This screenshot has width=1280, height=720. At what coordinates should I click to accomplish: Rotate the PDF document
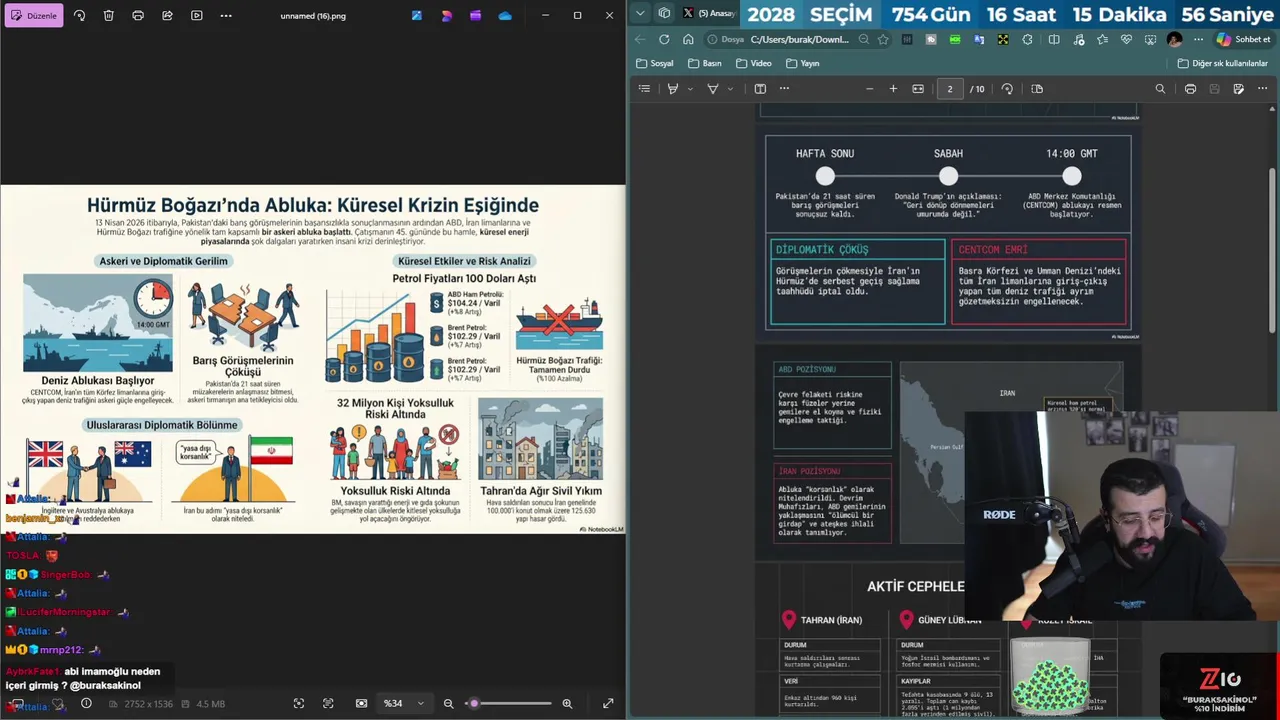(1007, 89)
